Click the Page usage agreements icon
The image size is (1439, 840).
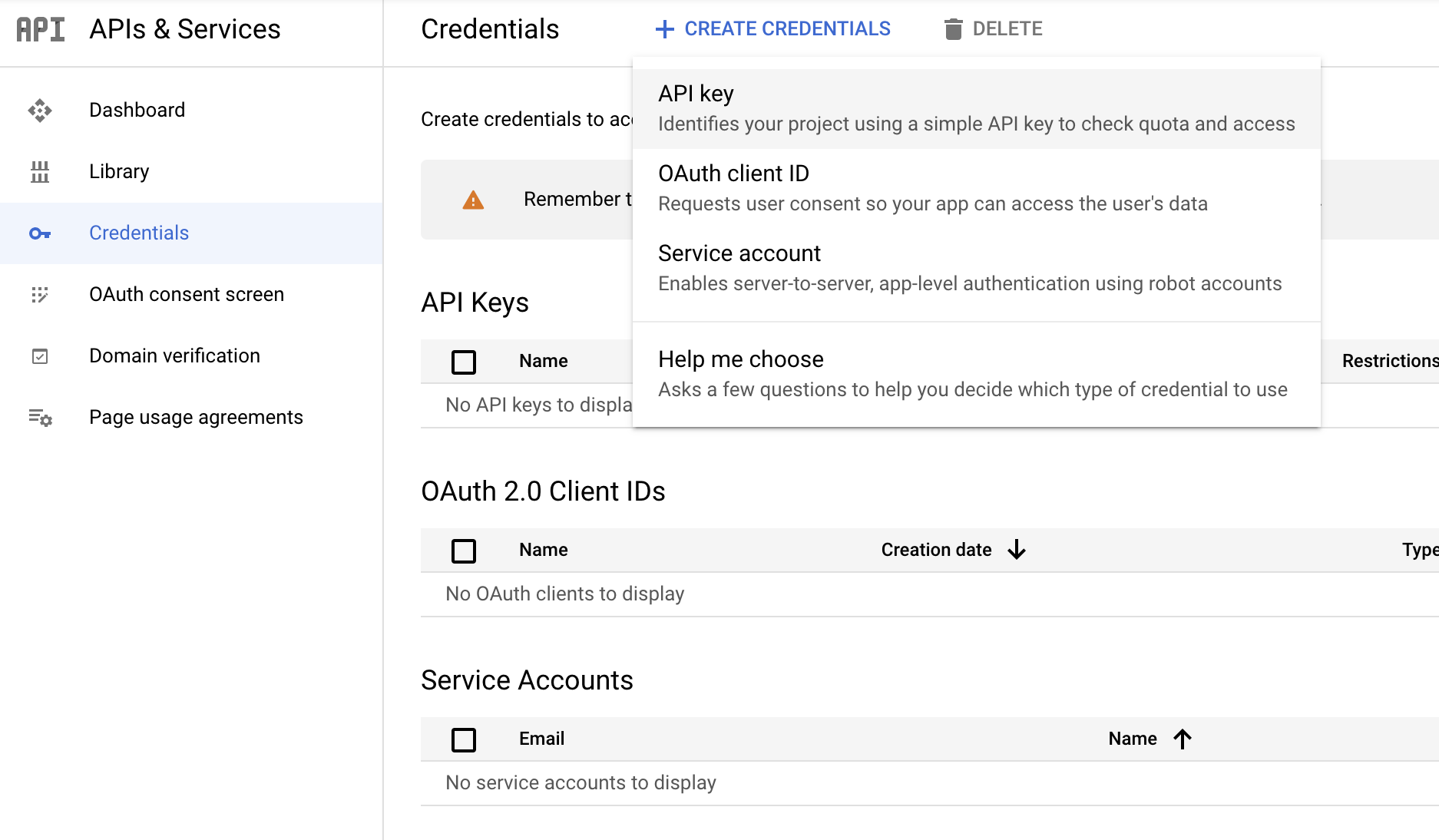point(40,418)
